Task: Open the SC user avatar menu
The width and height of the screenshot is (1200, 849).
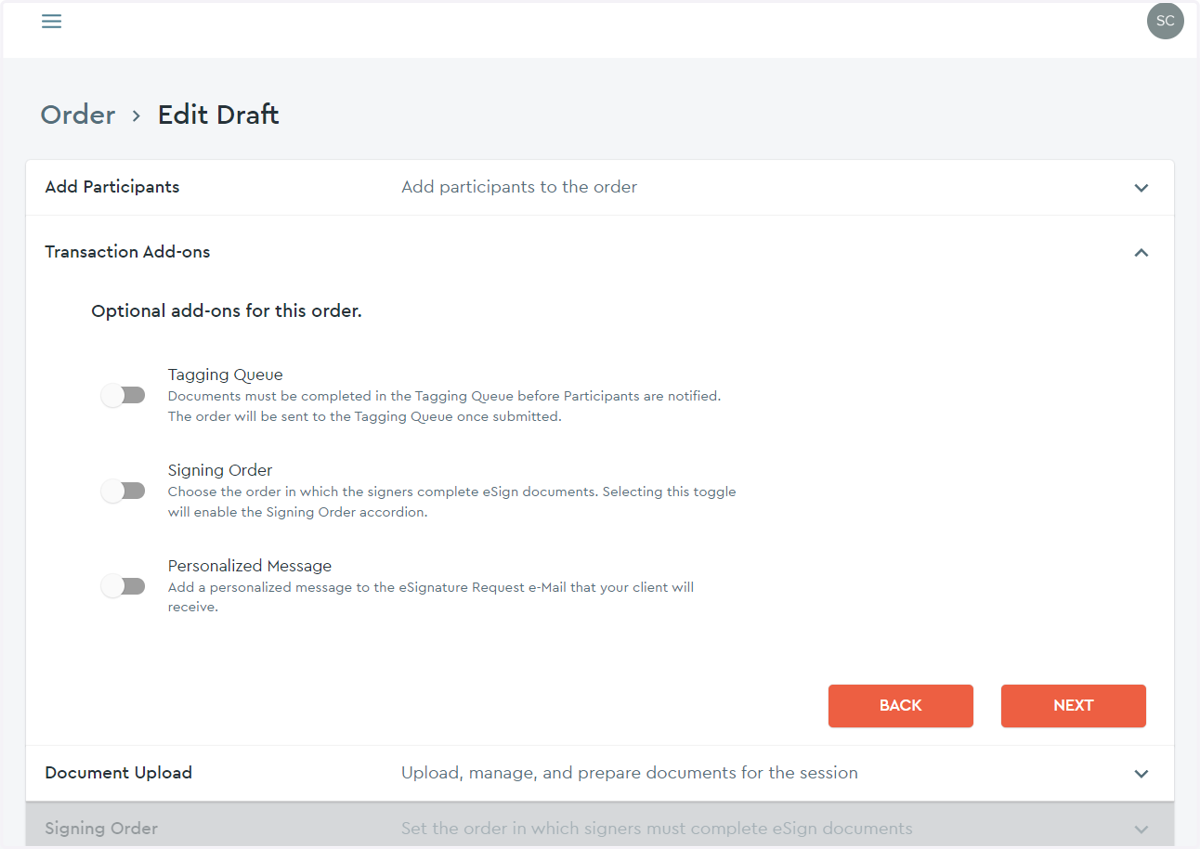Action: 1165,21
